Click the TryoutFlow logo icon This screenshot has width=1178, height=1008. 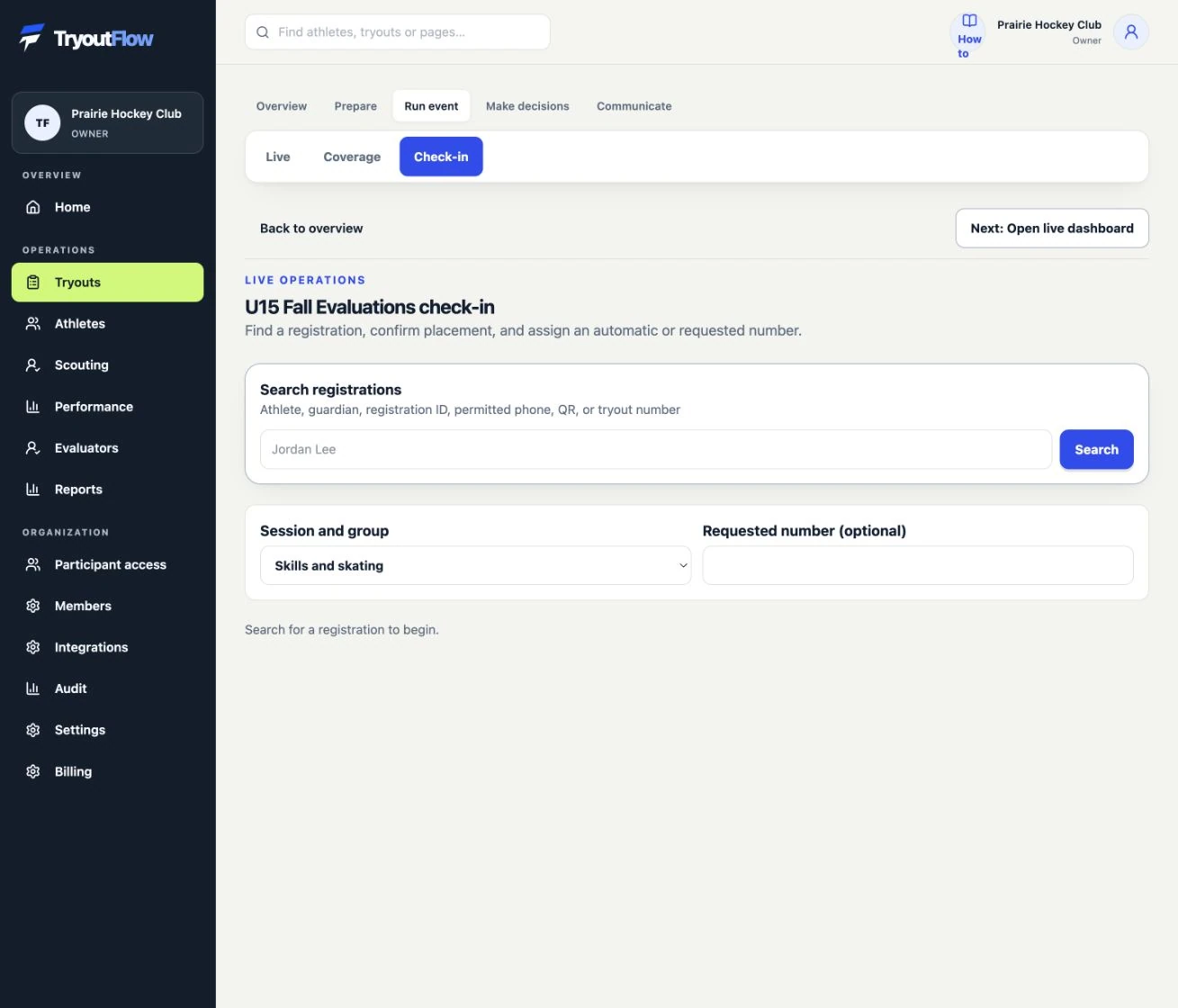coord(31,38)
